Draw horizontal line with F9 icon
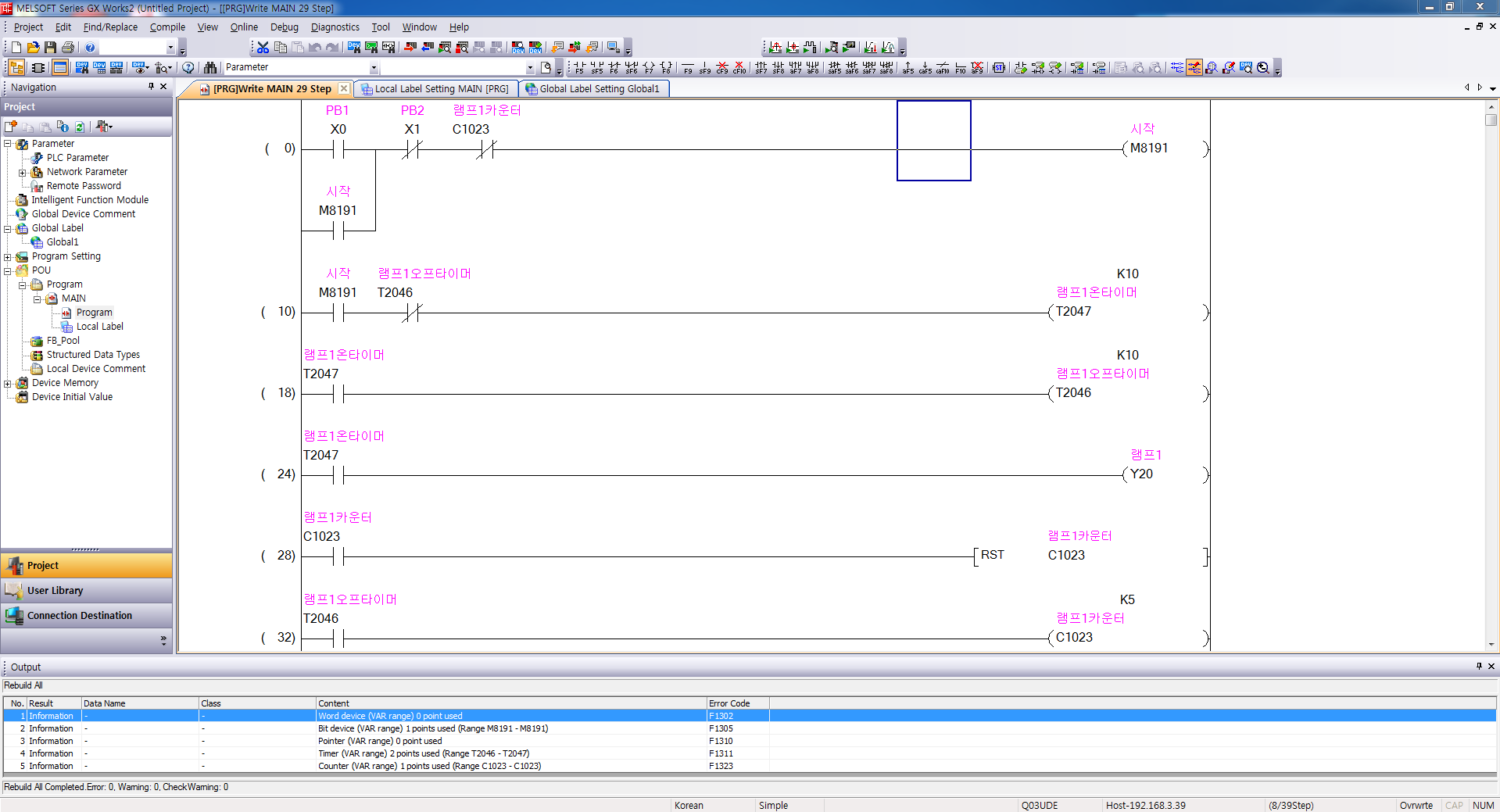 [x=688, y=68]
